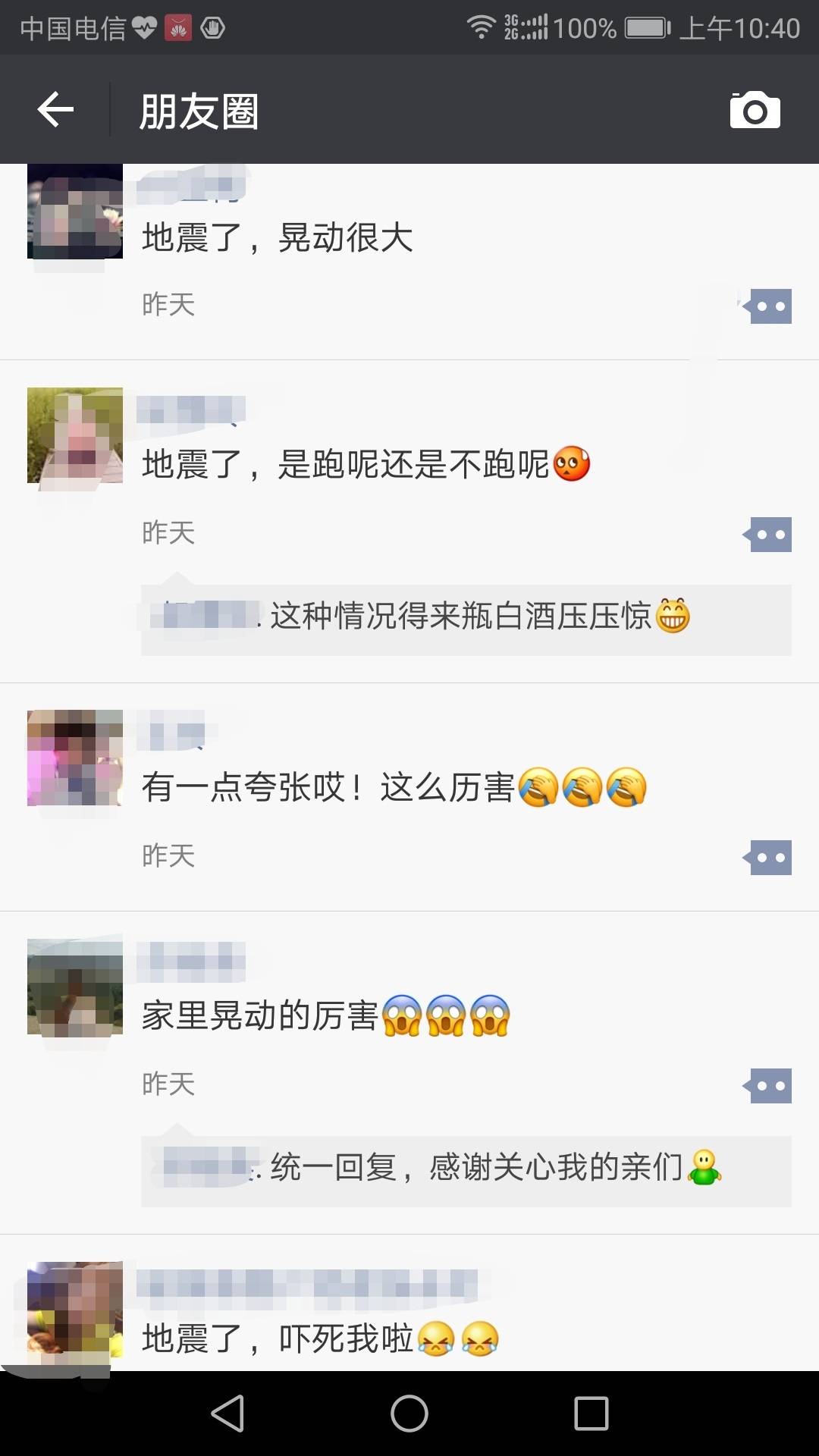Viewport: 819px width, 1456px height.
Task: Tap the poster name above '家里晃动的厉害'
Action: coord(191,962)
